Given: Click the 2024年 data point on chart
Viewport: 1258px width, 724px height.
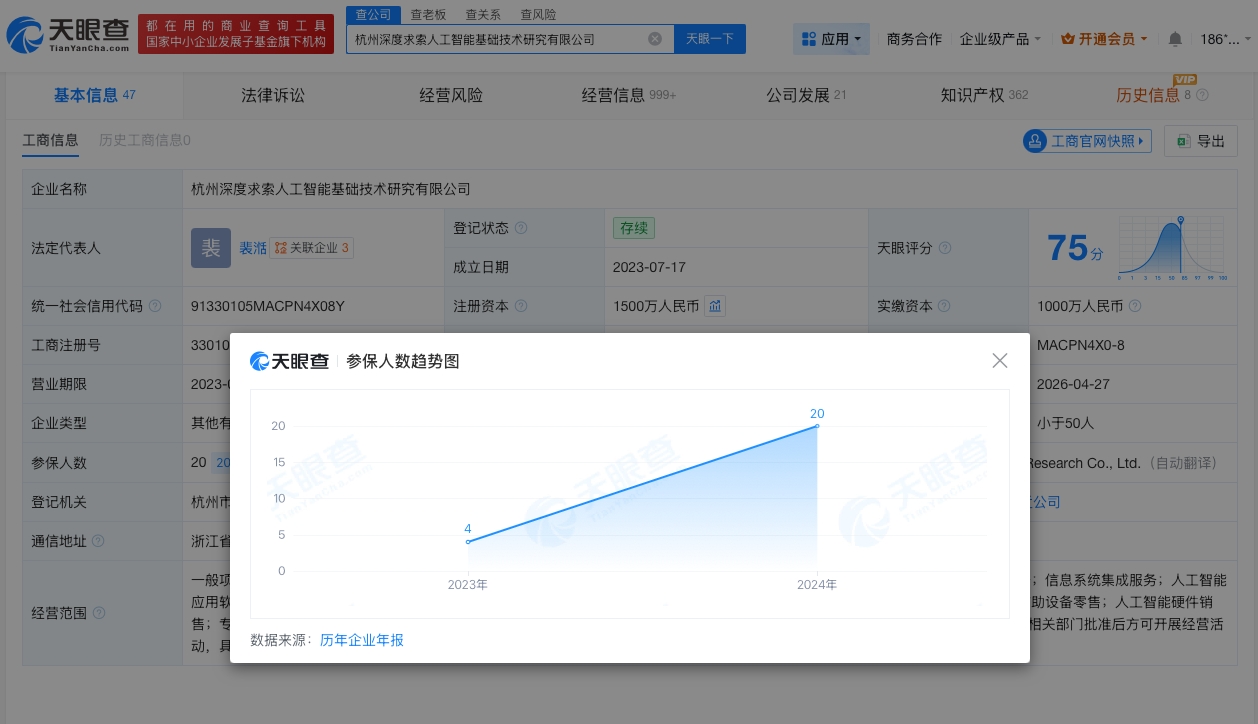Looking at the screenshot, I should click(817, 426).
